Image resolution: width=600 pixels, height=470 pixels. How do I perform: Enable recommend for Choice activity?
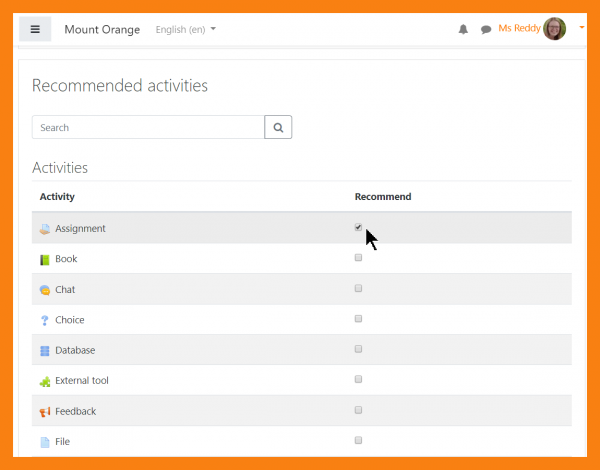(358, 319)
